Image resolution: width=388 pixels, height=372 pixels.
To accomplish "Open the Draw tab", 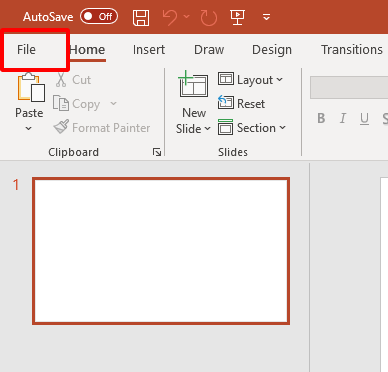I will (x=209, y=50).
